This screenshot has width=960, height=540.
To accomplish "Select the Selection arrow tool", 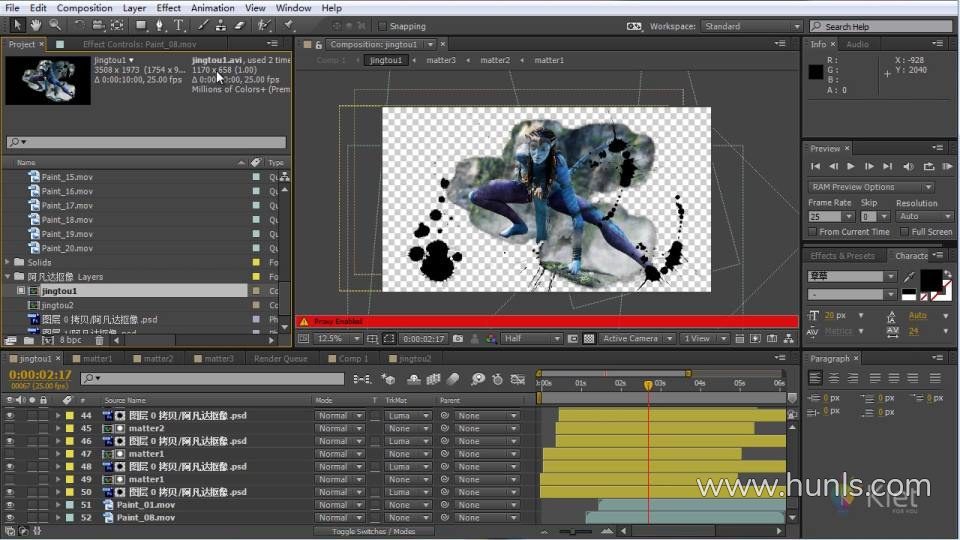I will coord(17,25).
